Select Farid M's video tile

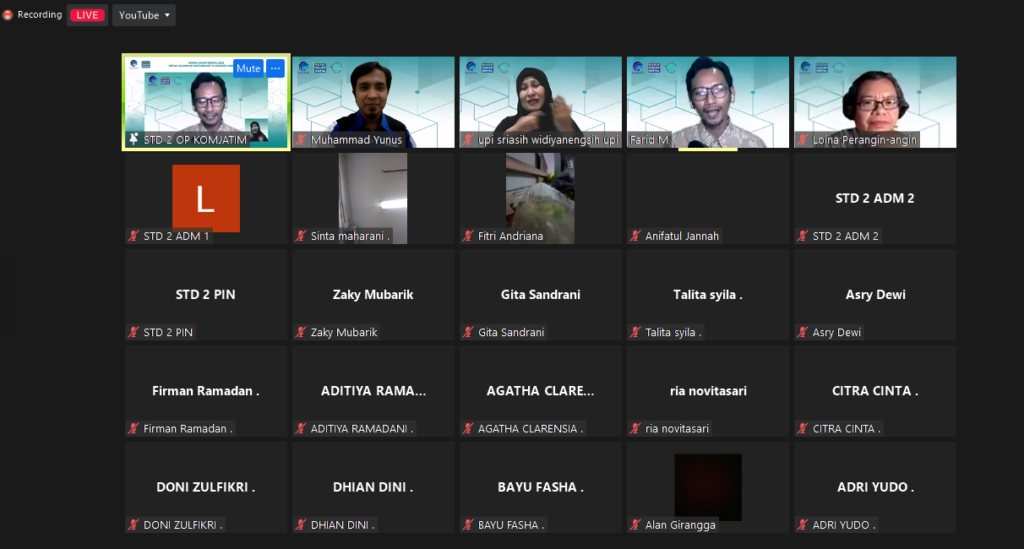pyautogui.click(x=708, y=100)
